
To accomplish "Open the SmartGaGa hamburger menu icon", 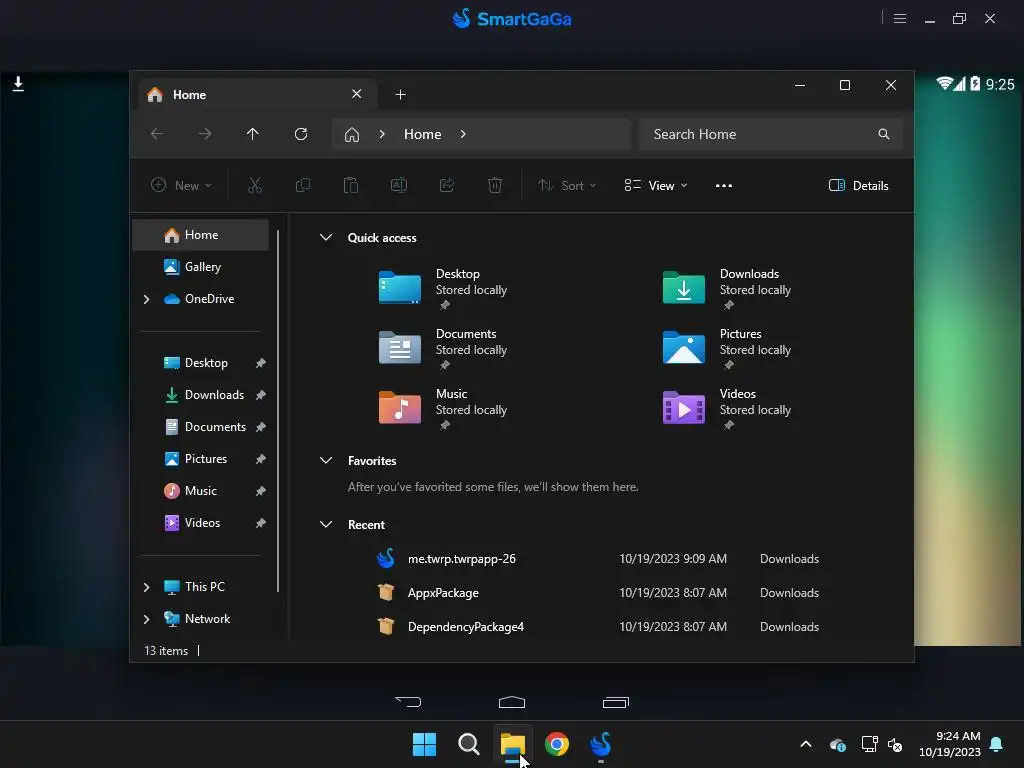I will click(x=900, y=19).
